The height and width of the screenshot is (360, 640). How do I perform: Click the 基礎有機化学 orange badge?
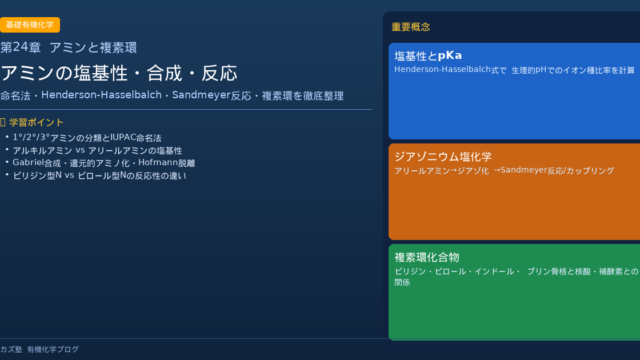coord(30,25)
